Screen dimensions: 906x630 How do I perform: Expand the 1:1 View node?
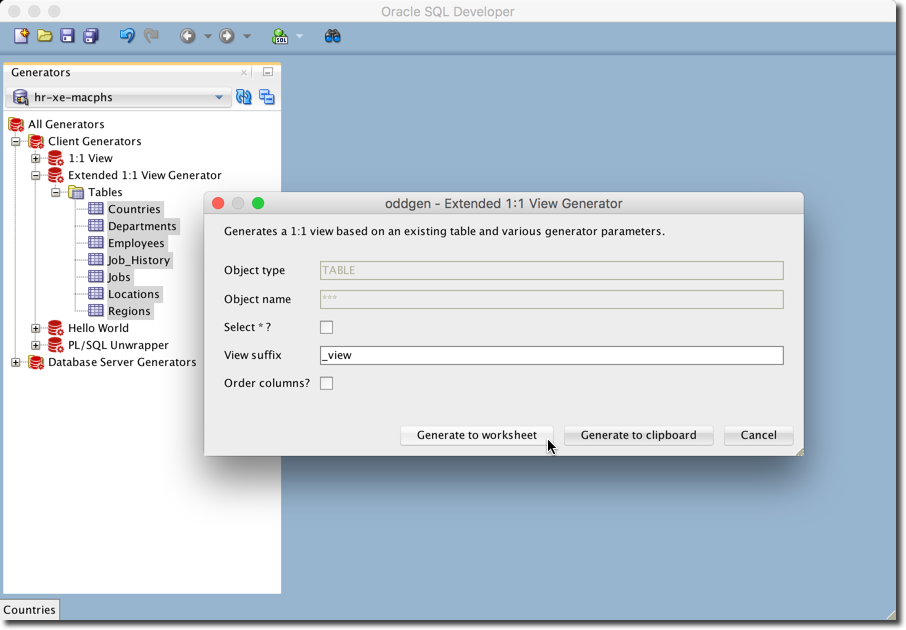pyautogui.click(x=35, y=158)
